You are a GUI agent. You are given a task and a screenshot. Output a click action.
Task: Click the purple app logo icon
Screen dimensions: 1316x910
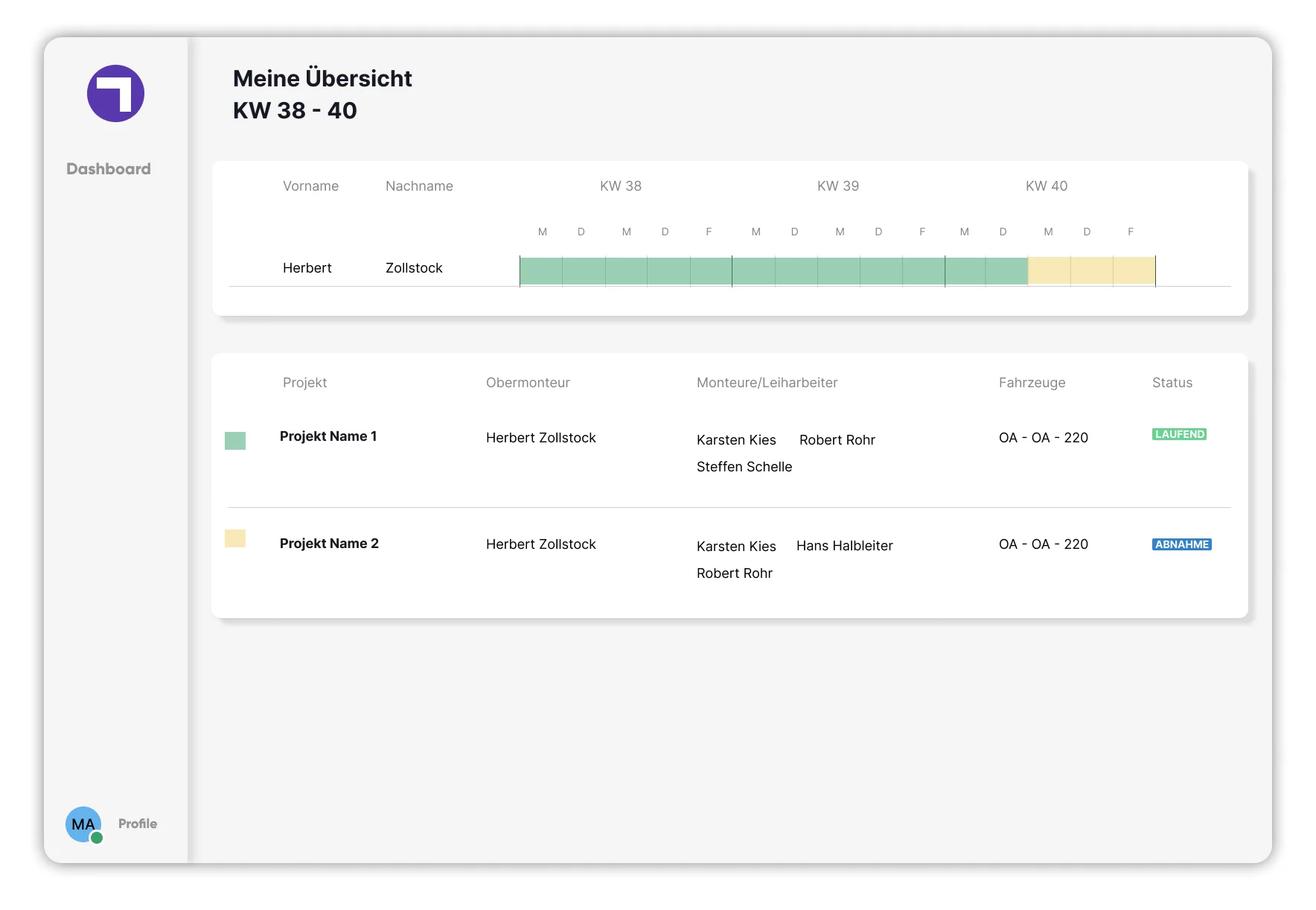click(115, 93)
